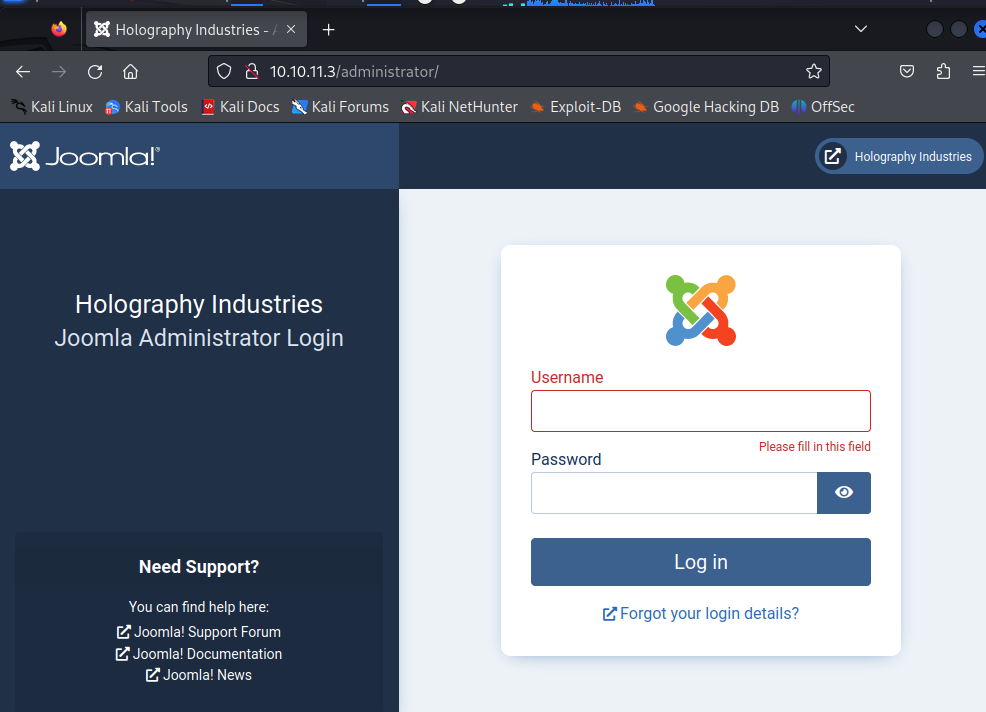
Task: Open the Kali Tools bookmark
Action: (147, 107)
